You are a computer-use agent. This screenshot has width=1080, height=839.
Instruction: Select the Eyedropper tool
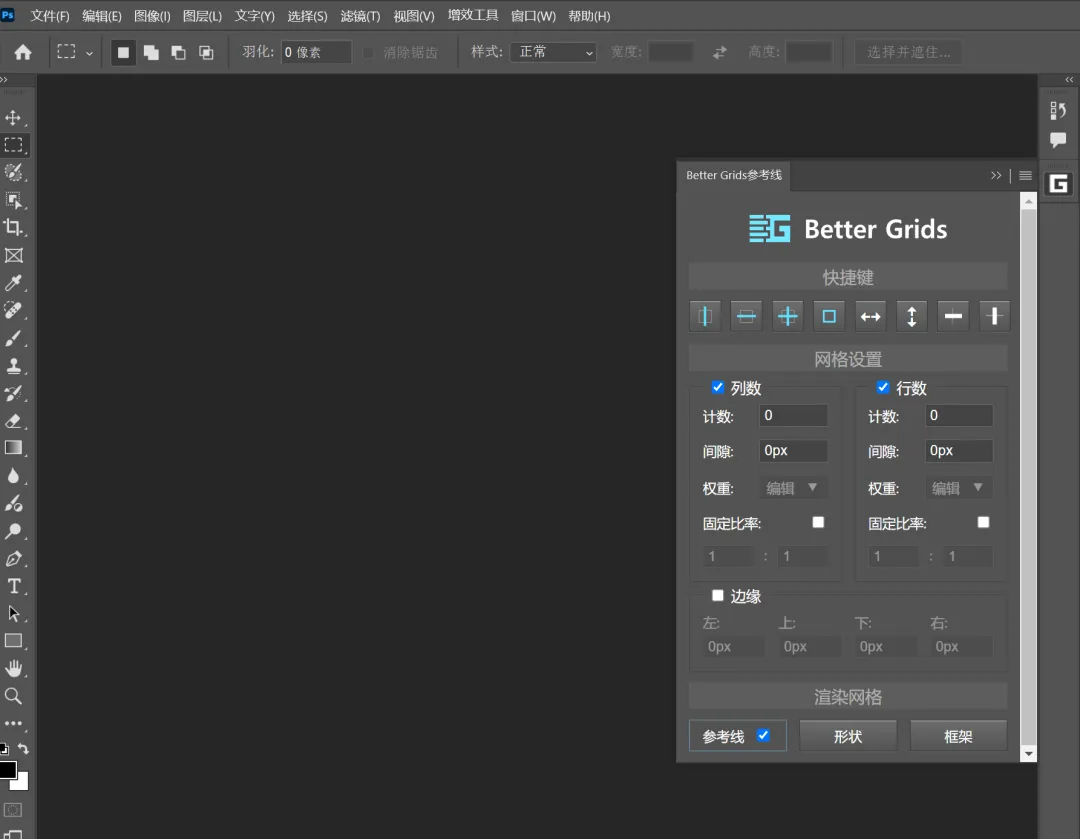13,282
